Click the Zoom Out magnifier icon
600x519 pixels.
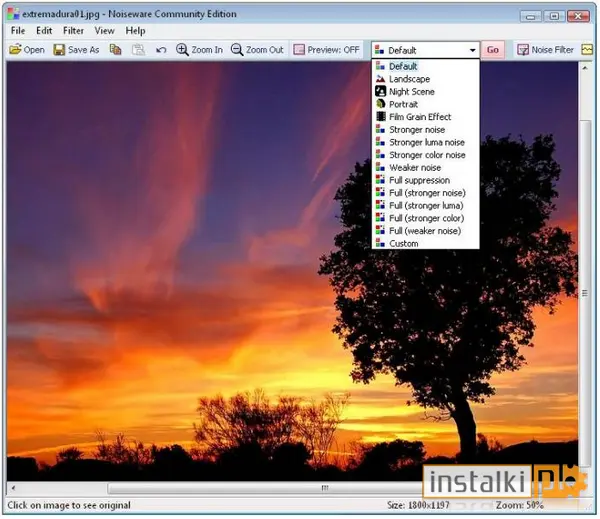pos(237,50)
